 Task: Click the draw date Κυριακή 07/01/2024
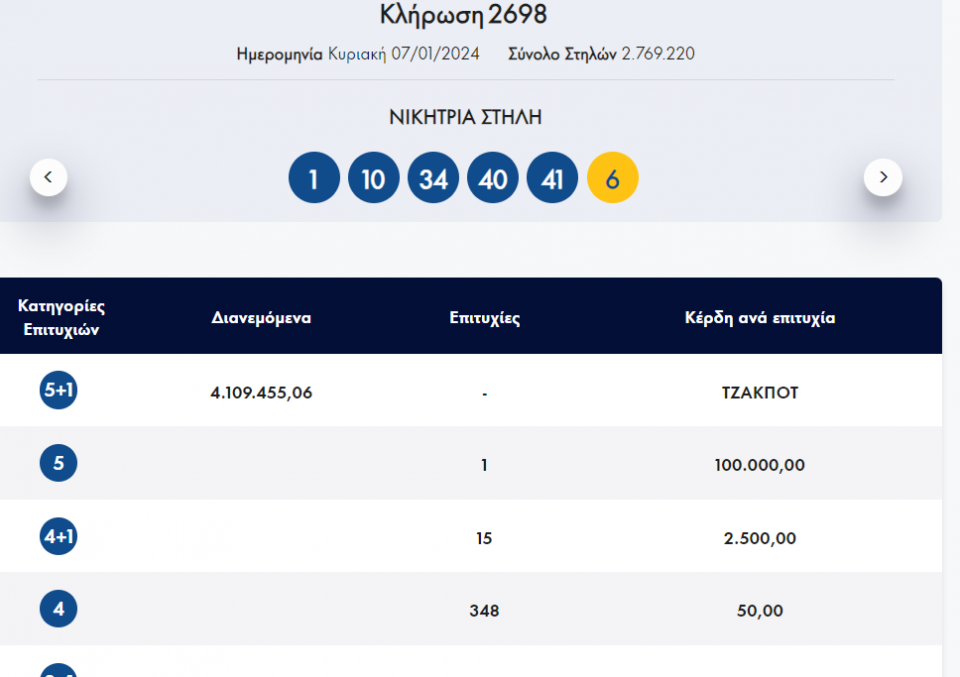(x=403, y=54)
